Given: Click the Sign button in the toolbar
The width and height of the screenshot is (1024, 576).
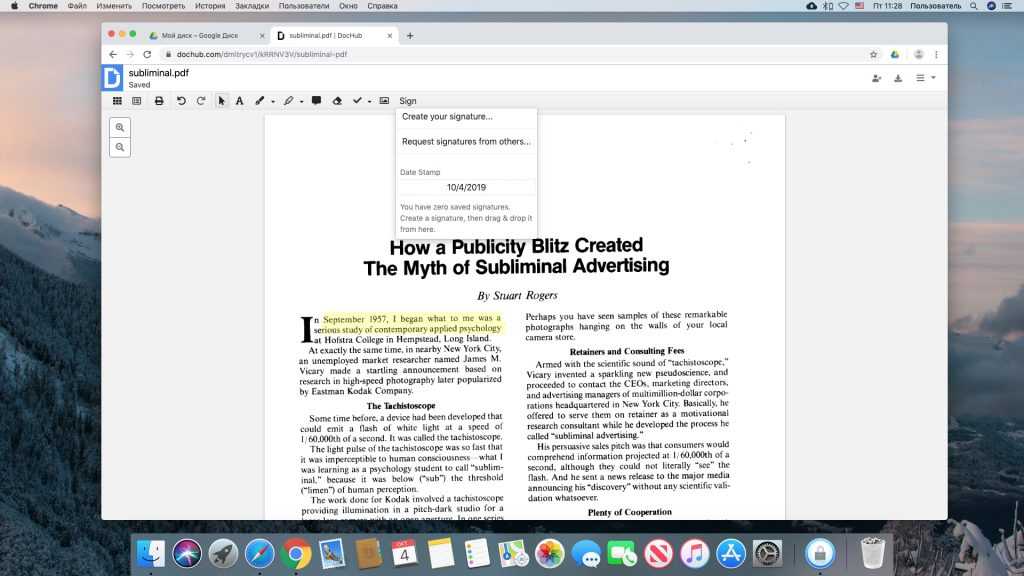Looking at the screenshot, I should tap(408, 101).
